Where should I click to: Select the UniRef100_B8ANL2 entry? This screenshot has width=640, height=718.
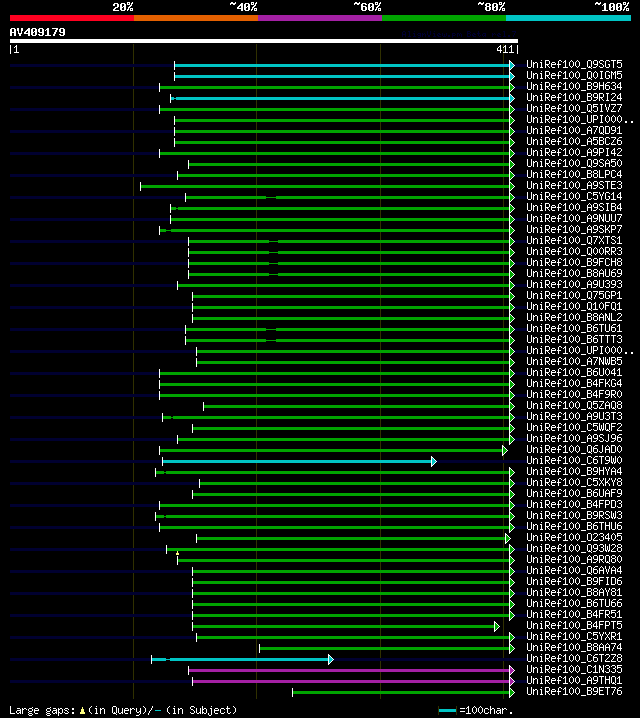[574, 317]
